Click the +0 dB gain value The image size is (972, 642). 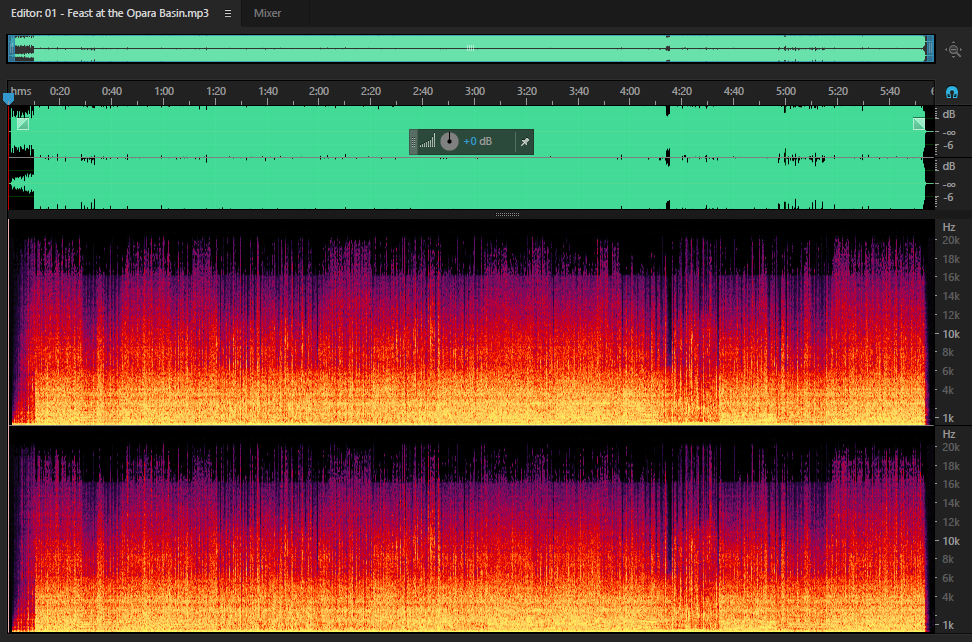[x=477, y=141]
